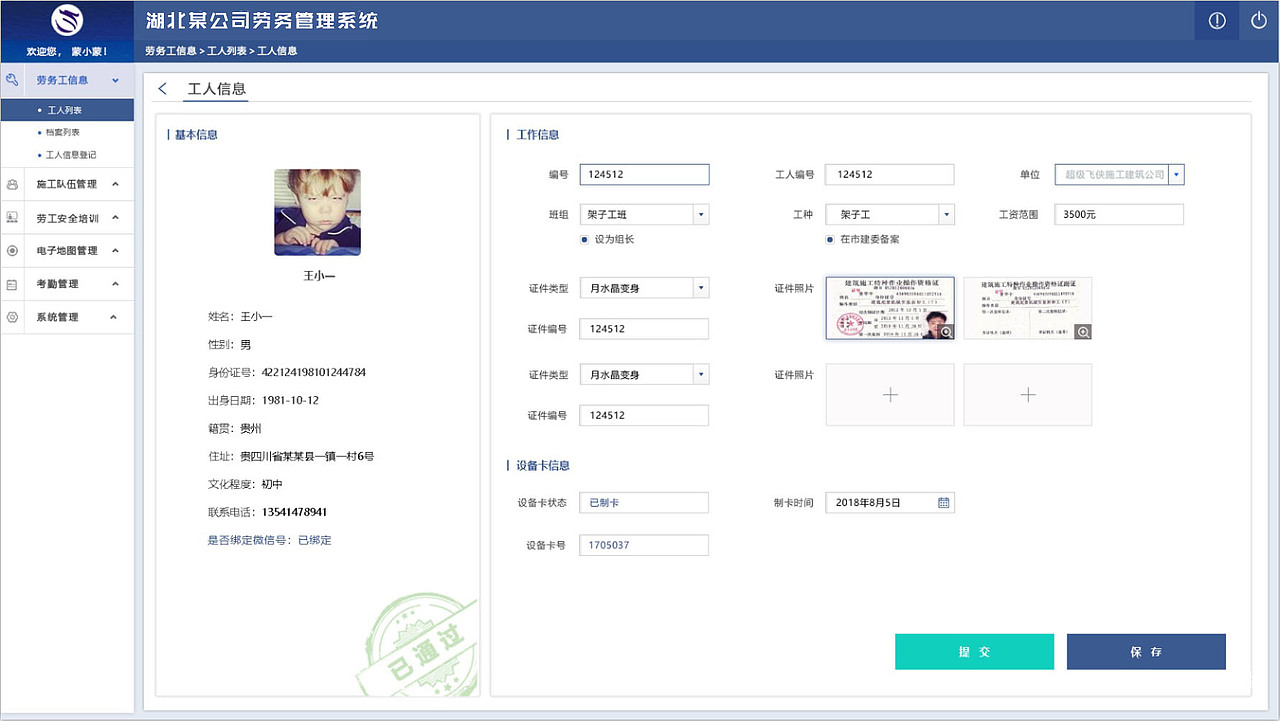
Task: Click the wrench icon beside 劳务工信息
Action: pos(13,79)
